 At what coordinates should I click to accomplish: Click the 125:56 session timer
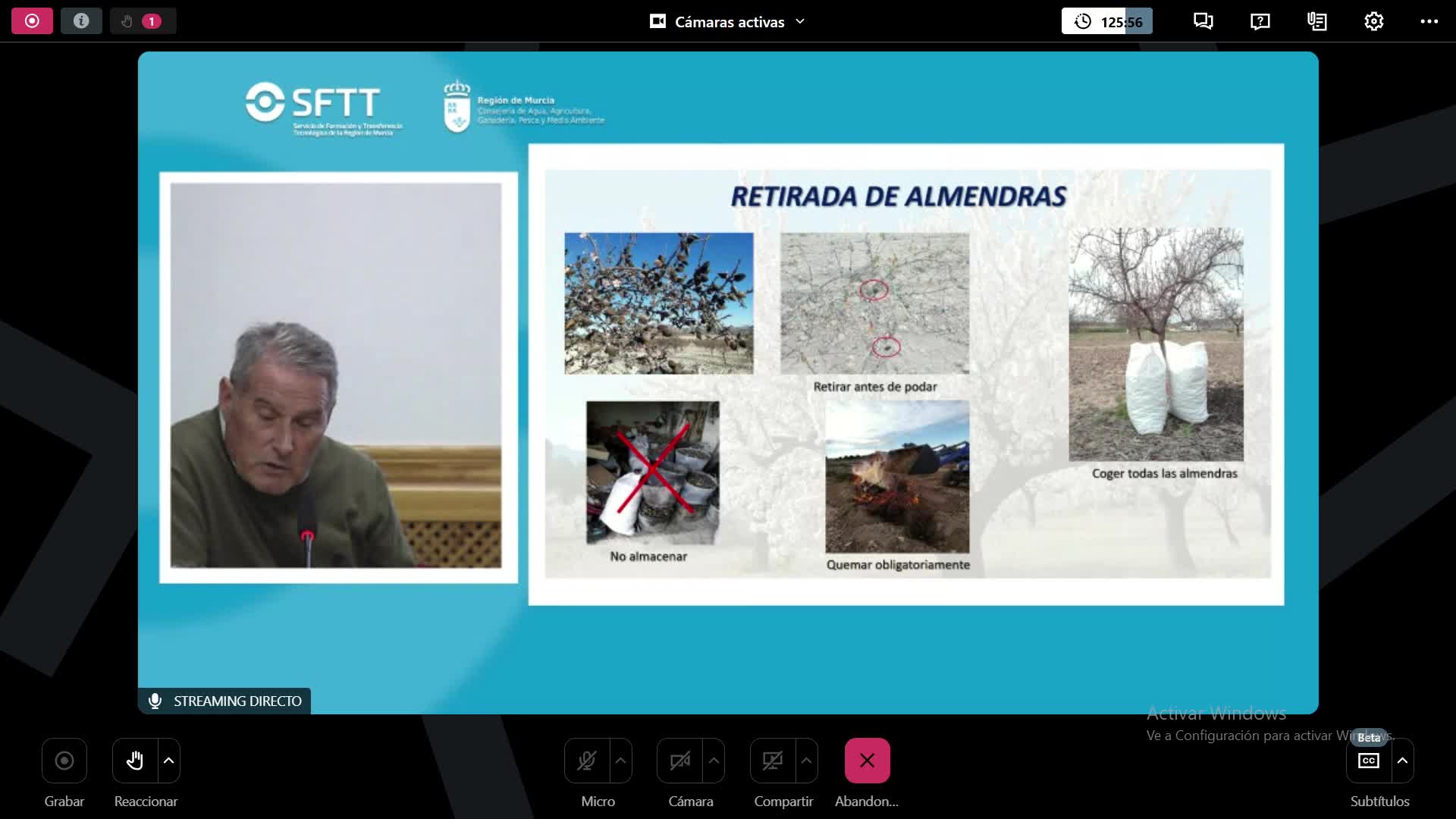(1106, 22)
